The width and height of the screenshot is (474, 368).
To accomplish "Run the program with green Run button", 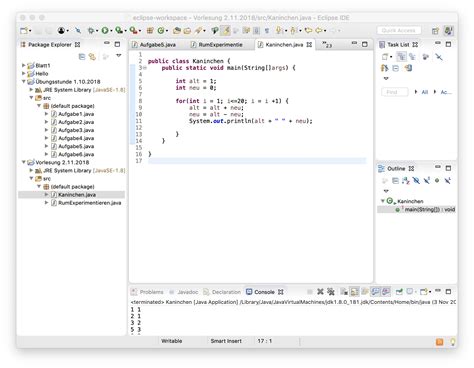I will [105, 31].
